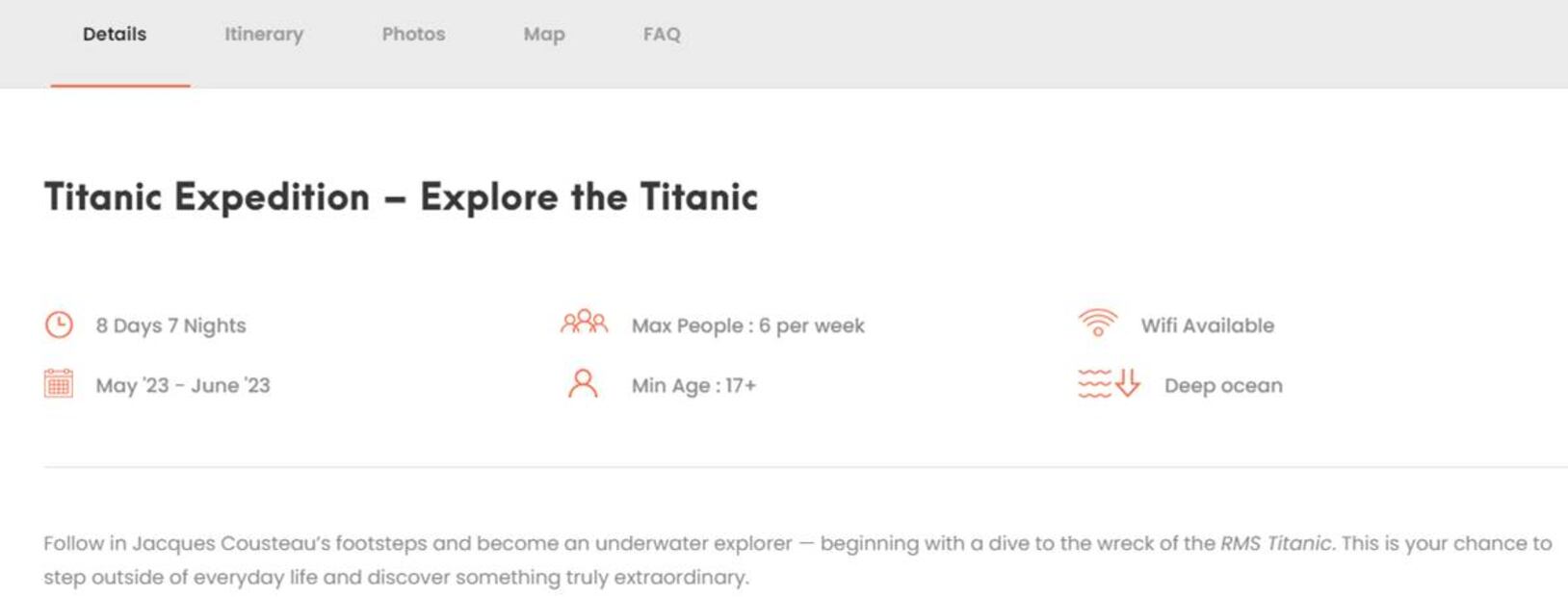Open the Details tab

[x=115, y=35]
